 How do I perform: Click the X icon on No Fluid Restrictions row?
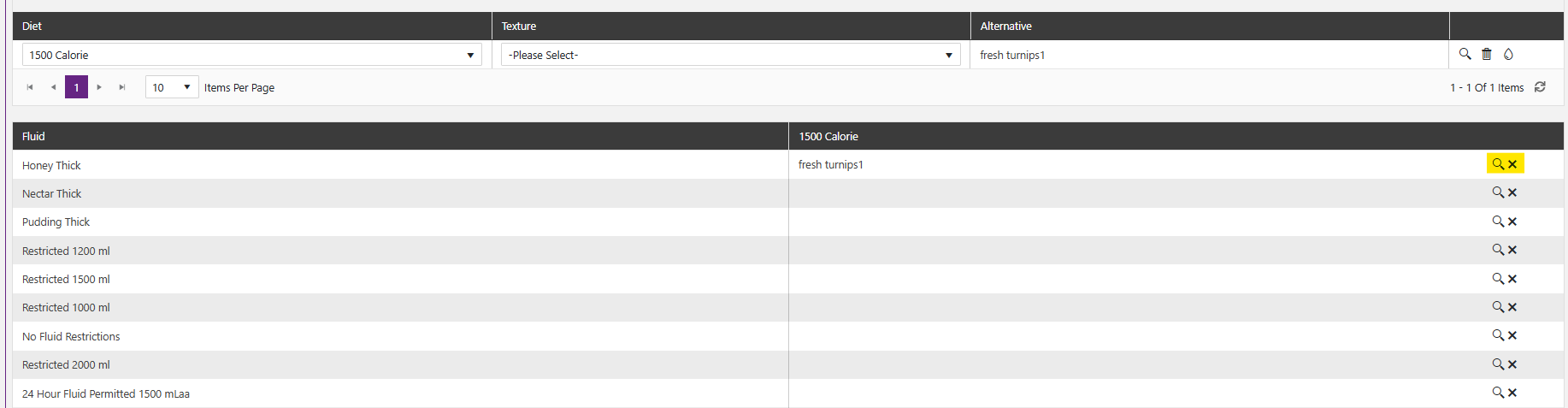(1512, 335)
